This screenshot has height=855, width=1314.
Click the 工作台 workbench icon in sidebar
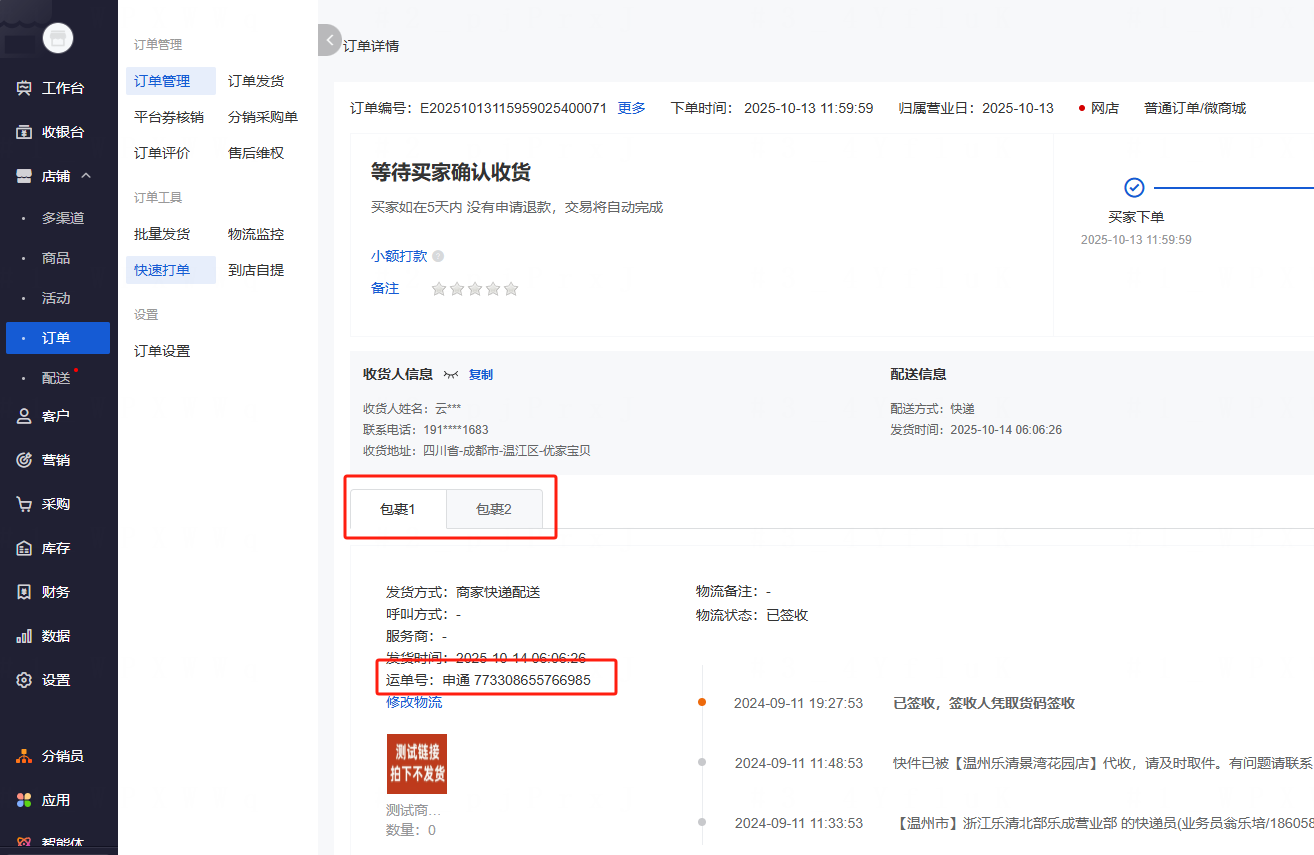pos(25,88)
